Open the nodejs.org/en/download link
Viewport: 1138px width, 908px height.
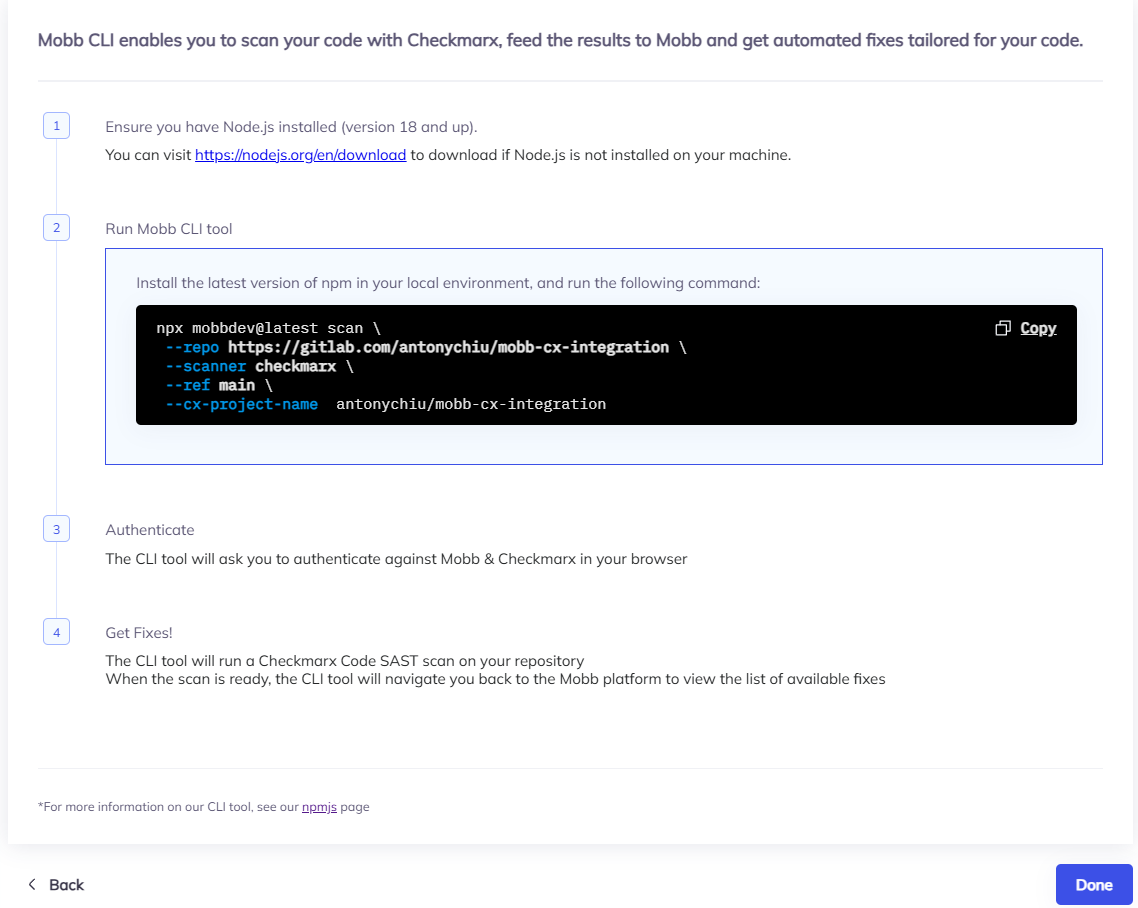click(300, 155)
